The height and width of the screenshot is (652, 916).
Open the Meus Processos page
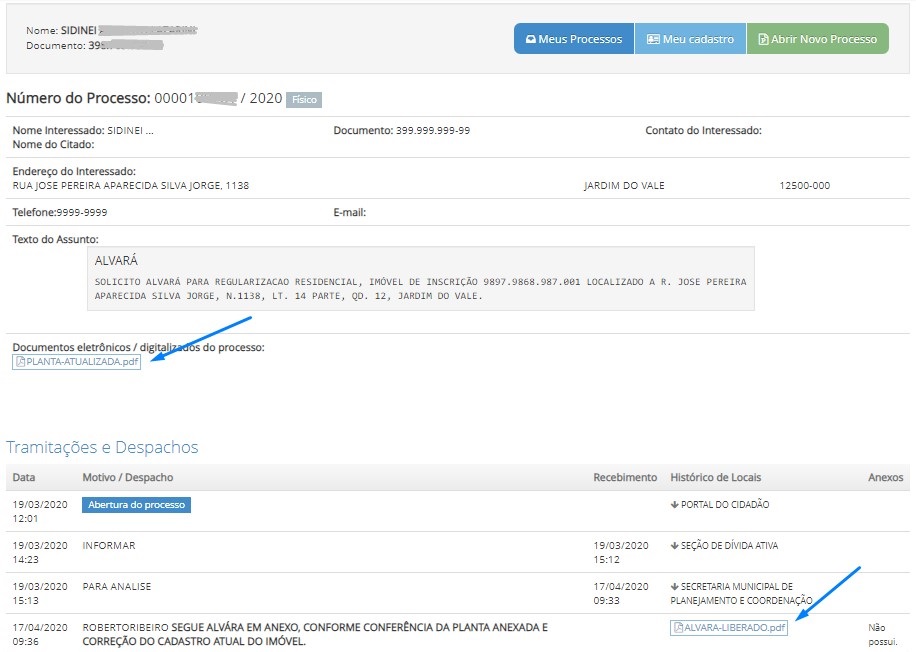pos(574,39)
